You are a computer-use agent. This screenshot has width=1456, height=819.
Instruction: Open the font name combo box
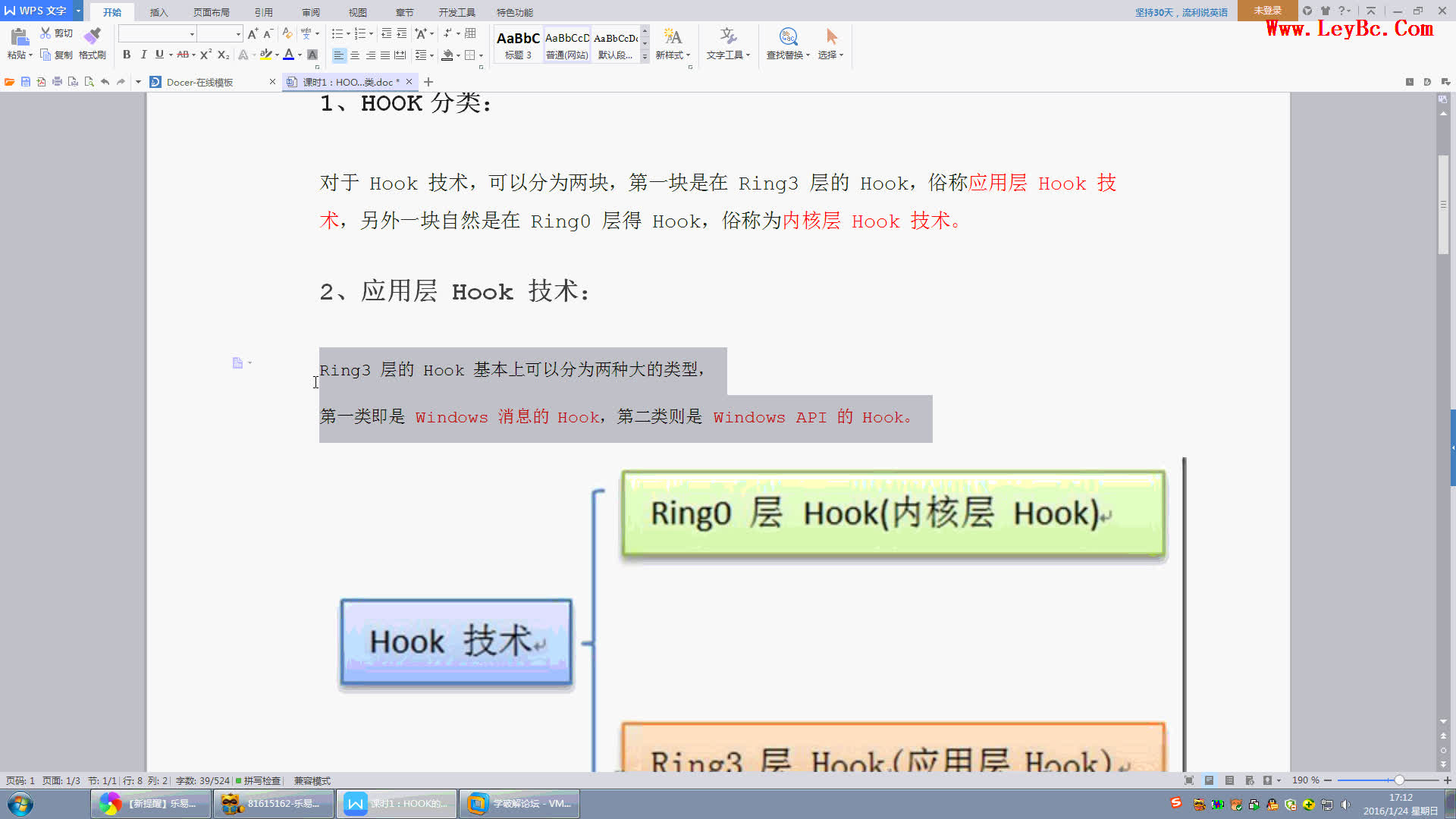click(158, 33)
